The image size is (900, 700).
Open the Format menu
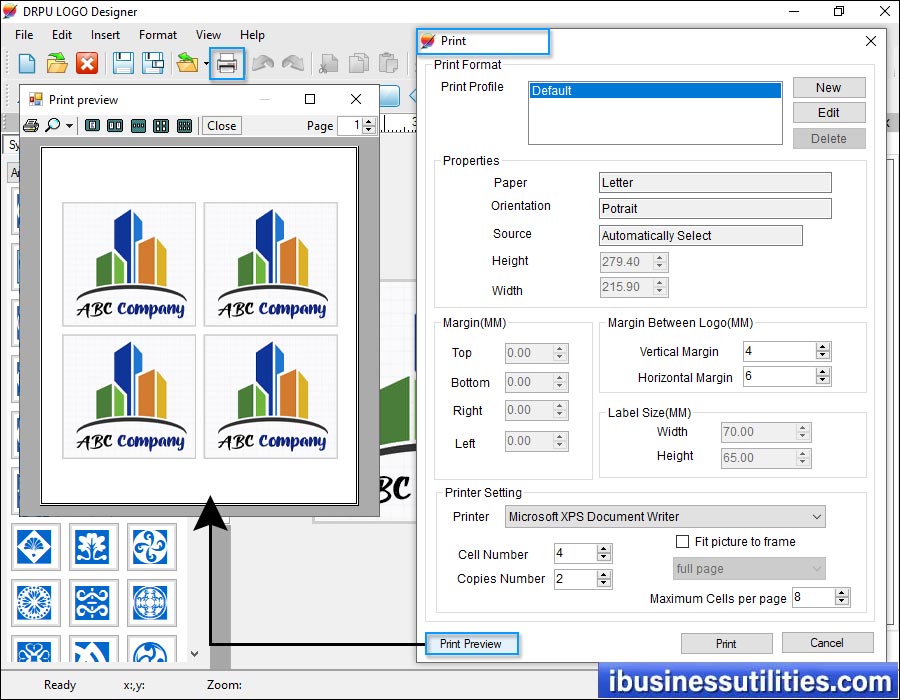coord(157,35)
